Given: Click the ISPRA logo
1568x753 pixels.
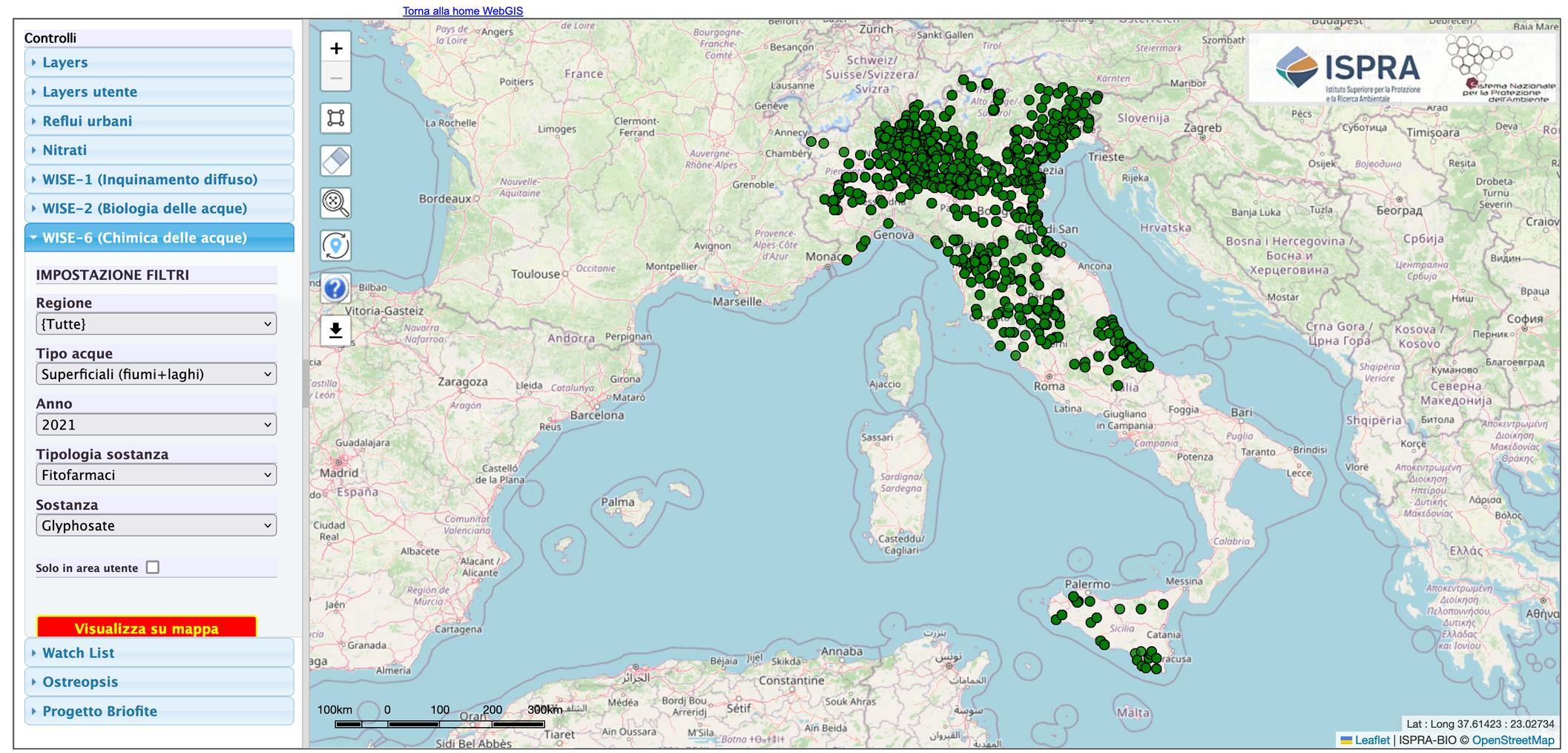Looking at the screenshot, I should [x=1347, y=71].
